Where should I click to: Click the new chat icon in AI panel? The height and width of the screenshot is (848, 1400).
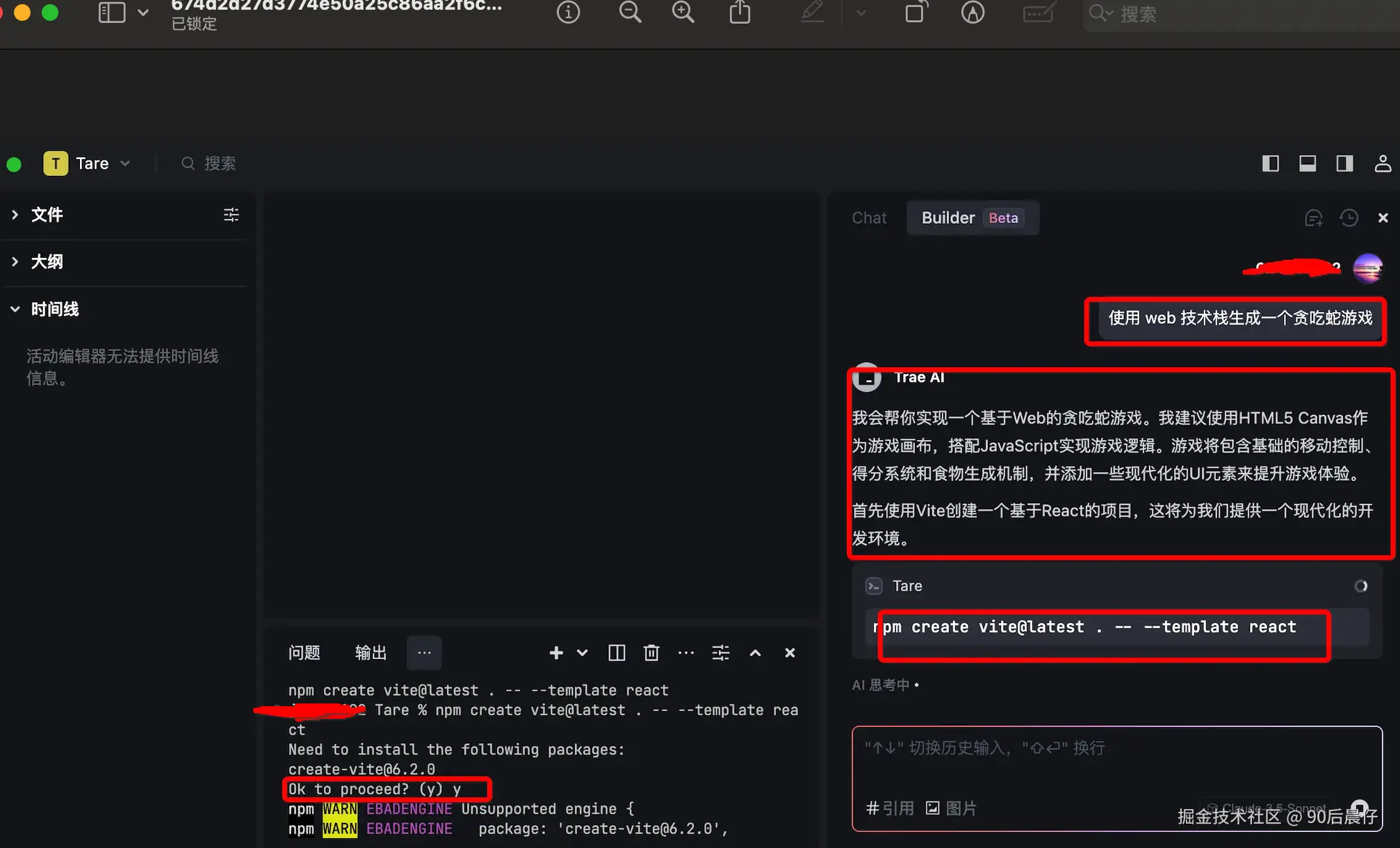tap(1313, 218)
